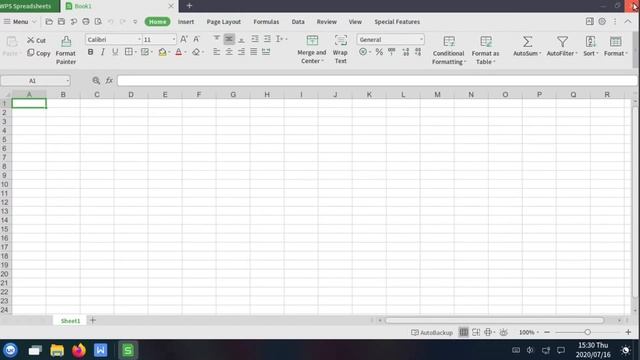640x360 pixels.
Task: Apply cell borders with the borders icon
Action: tap(129, 52)
